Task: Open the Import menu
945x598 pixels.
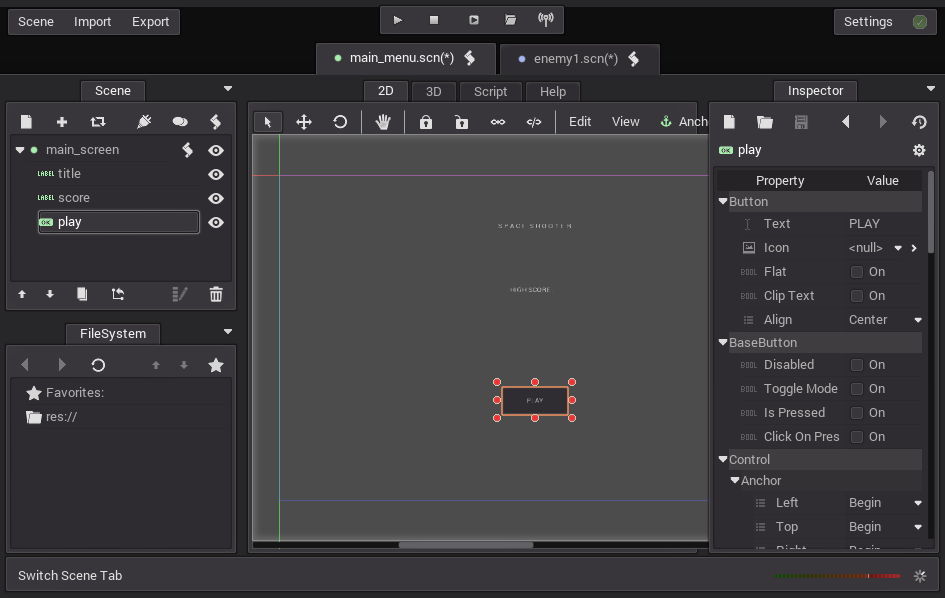Action: pyautogui.click(x=92, y=22)
